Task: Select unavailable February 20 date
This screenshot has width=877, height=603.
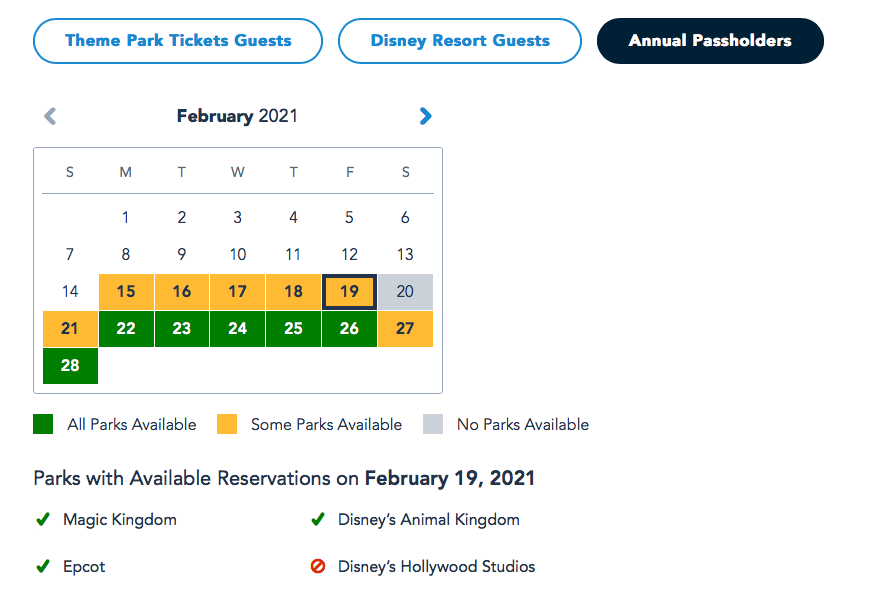Action: (x=405, y=292)
